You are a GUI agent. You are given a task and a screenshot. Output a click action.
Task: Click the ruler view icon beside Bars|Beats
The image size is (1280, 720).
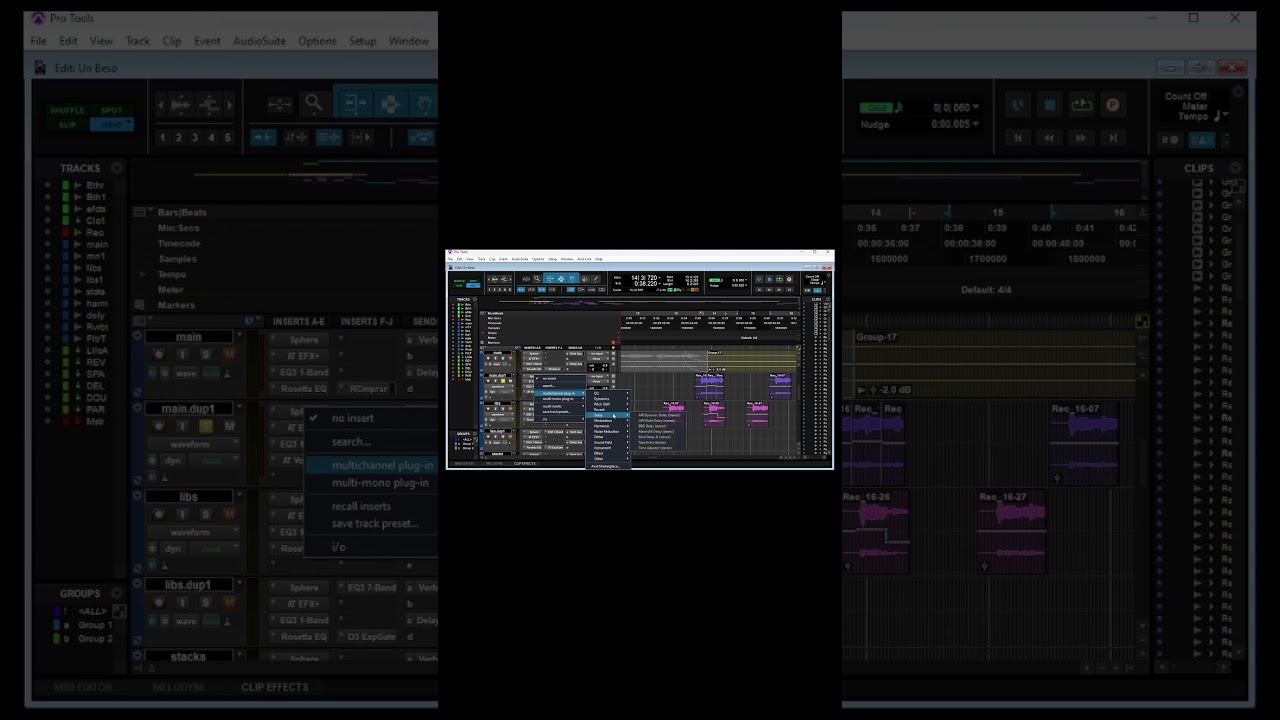tap(482, 313)
